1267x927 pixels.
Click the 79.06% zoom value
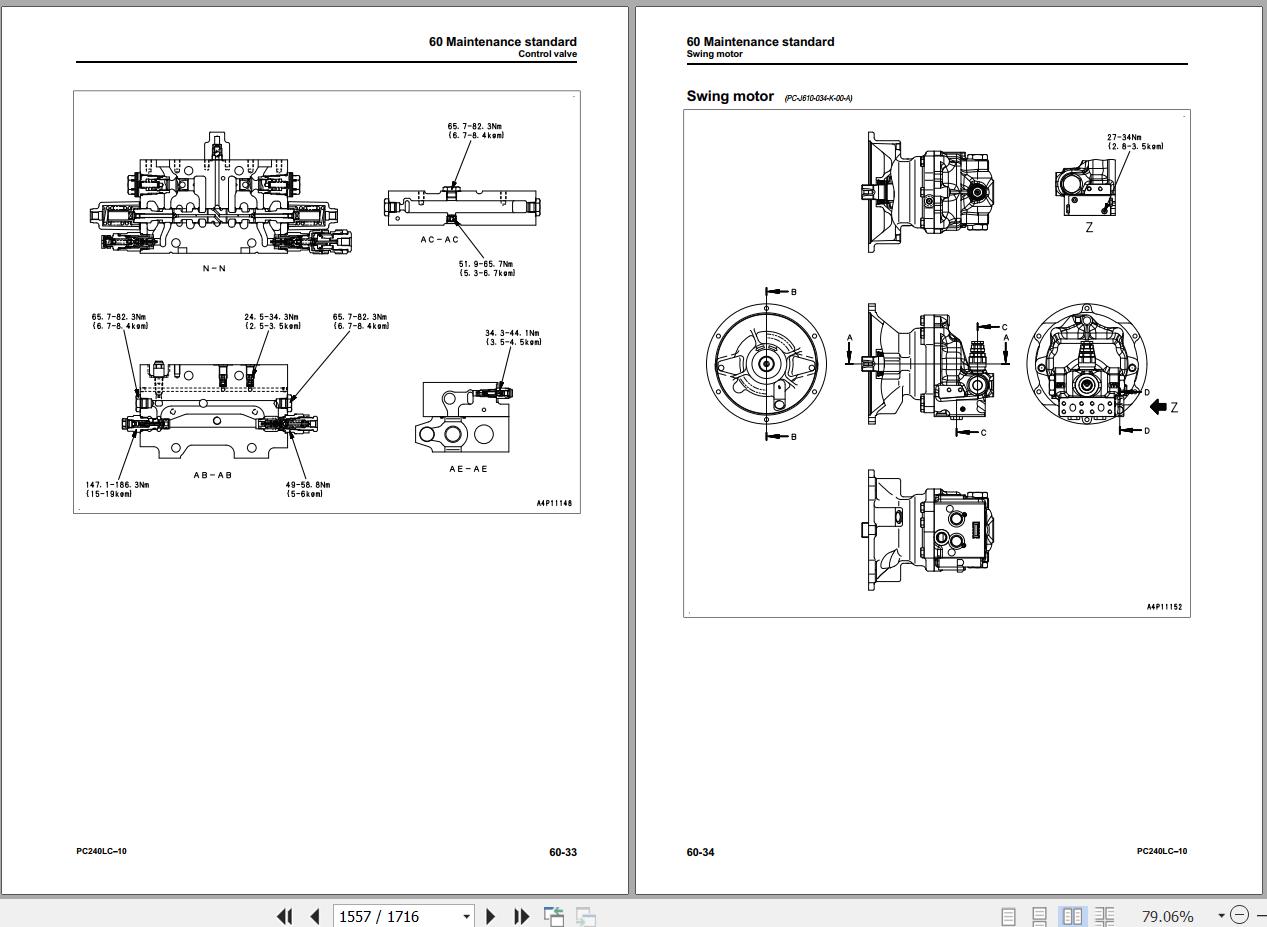[x=1167, y=916]
